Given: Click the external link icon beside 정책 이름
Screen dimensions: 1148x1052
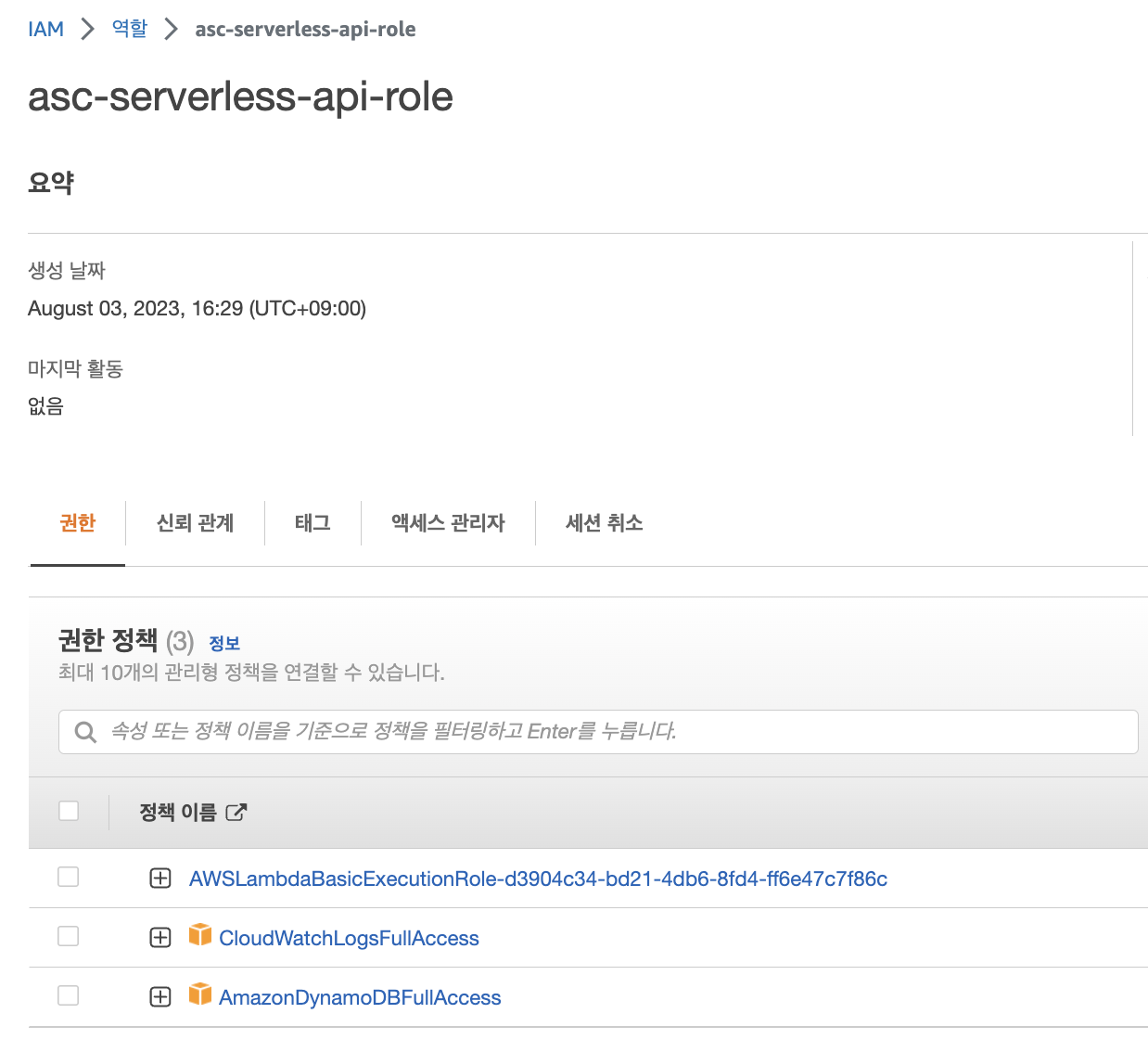Looking at the screenshot, I should point(236,813).
